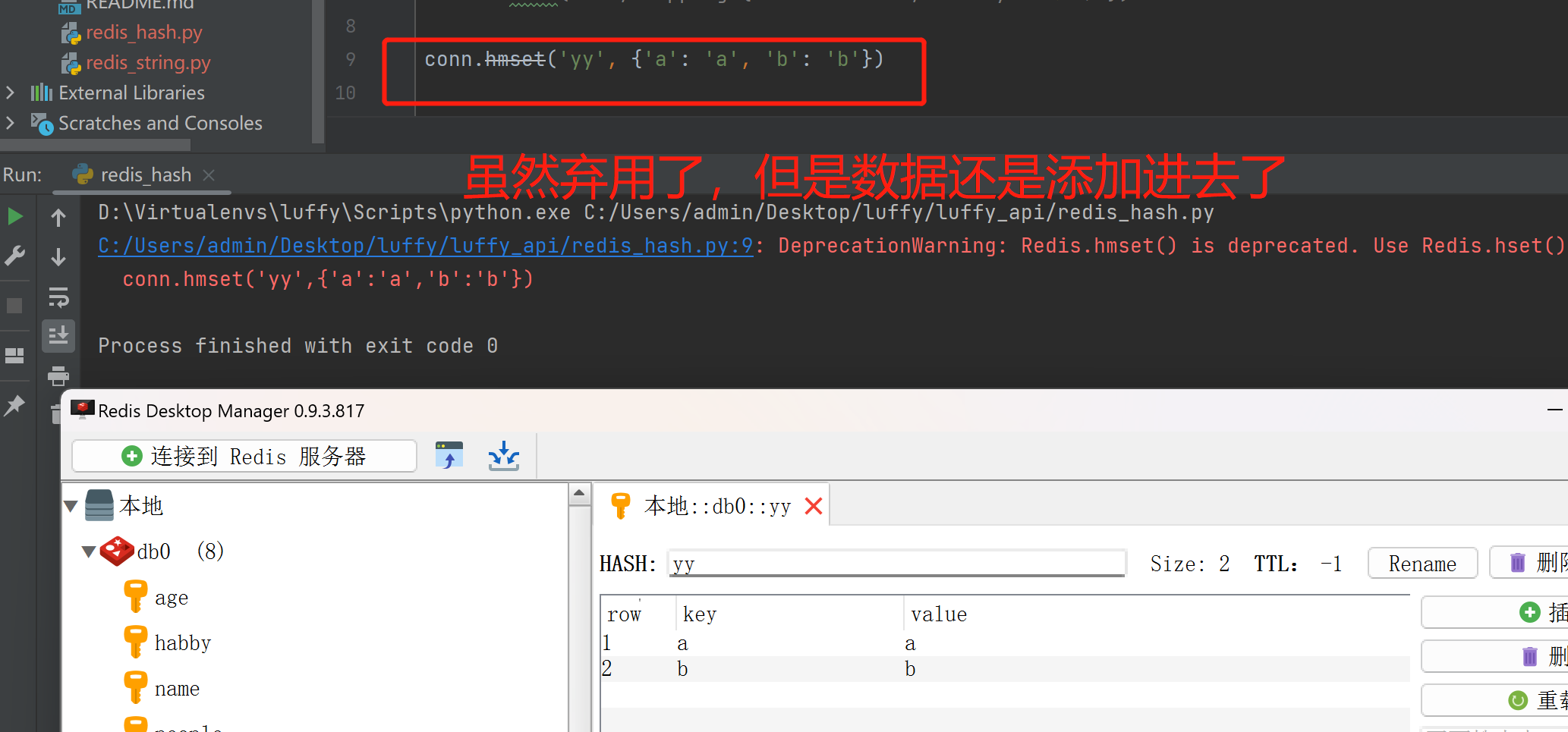The height and width of the screenshot is (732, 1568).
Task: Select External Libraries tree item
Action: click(x=131, y=93)
